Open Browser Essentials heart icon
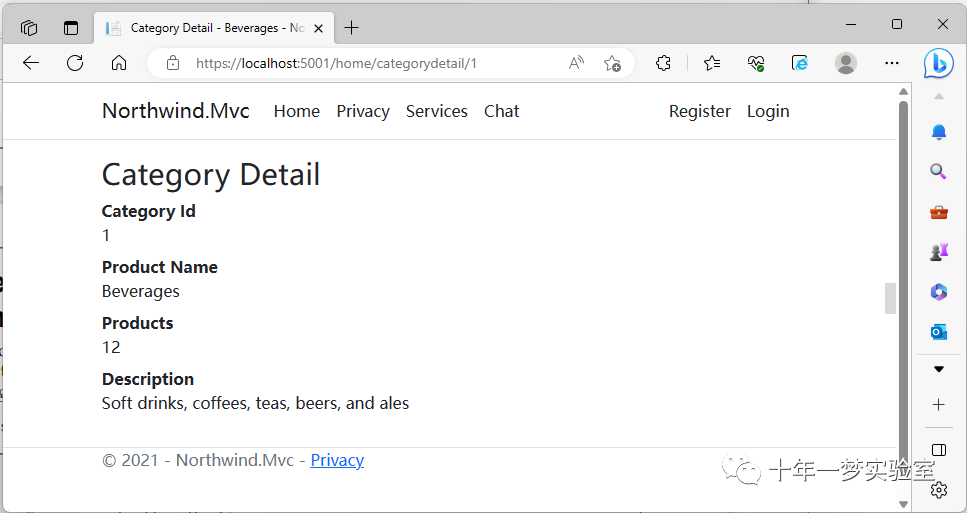This screenshot has width=967, height=513. click(755, 63)
